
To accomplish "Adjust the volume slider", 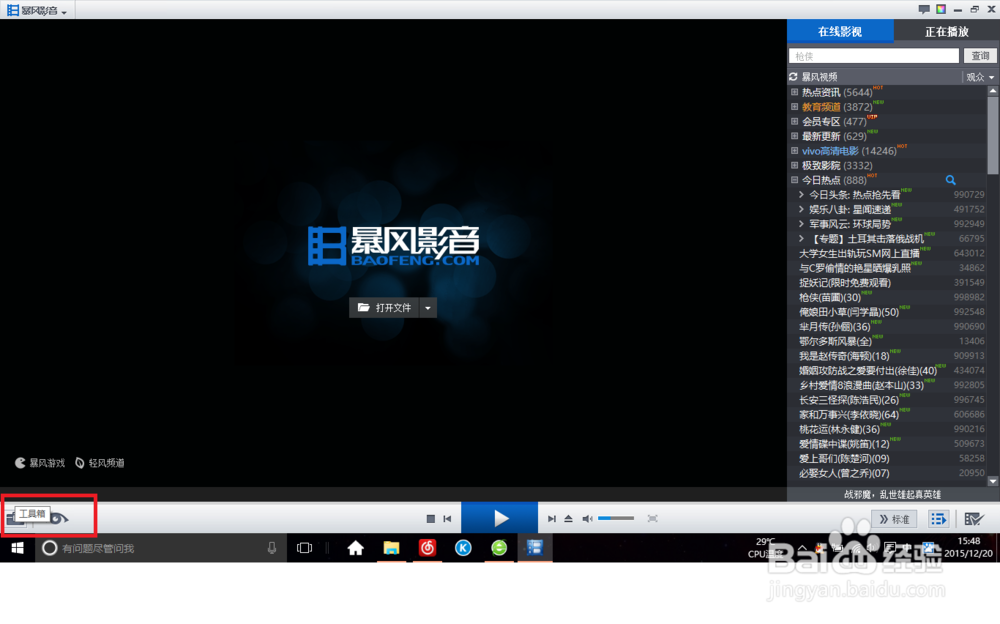I will 616,518.
